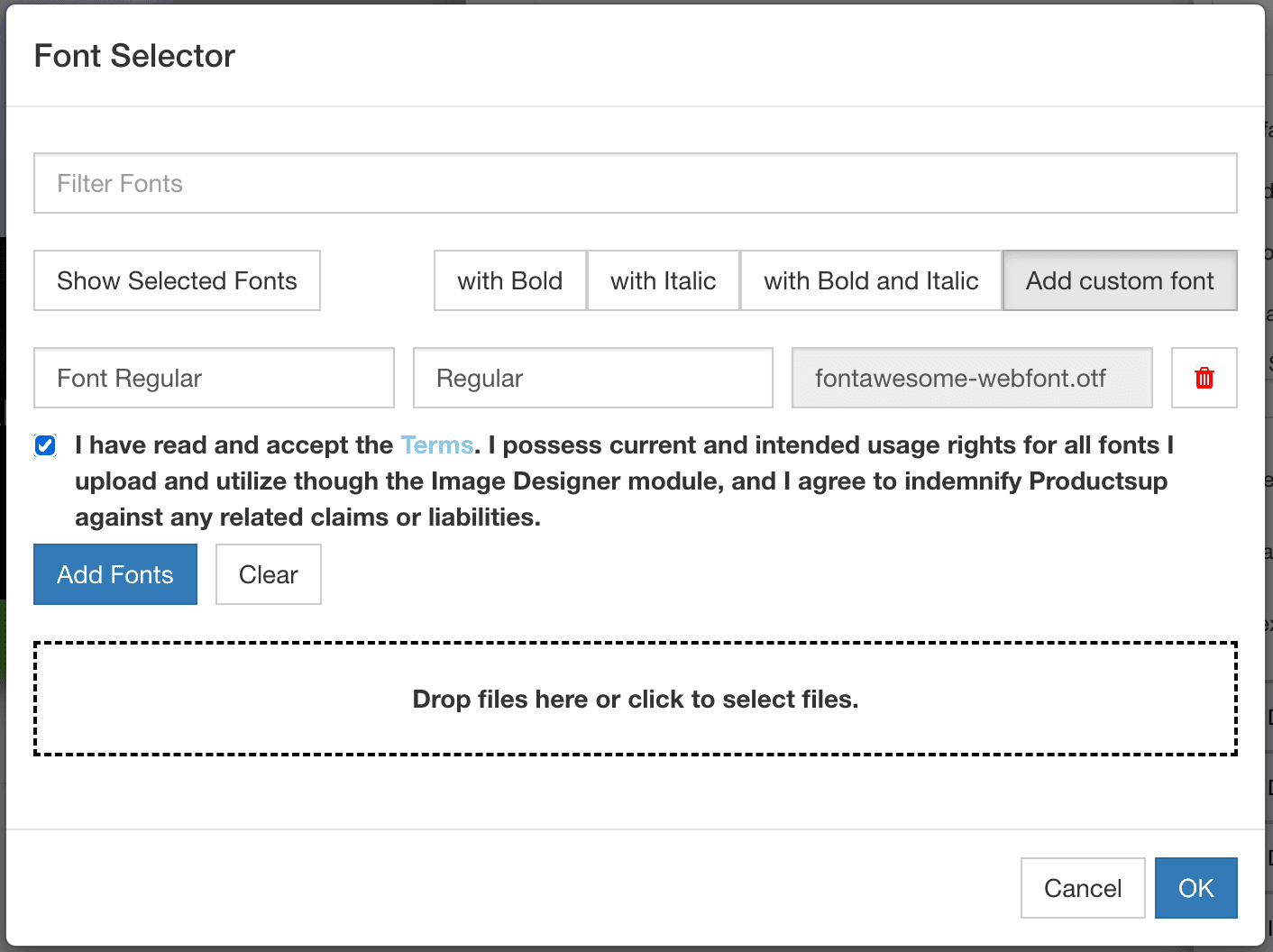The image size is (1273, 952).
Task: Confirm the dialog with OK
Action: [1195, 888]
